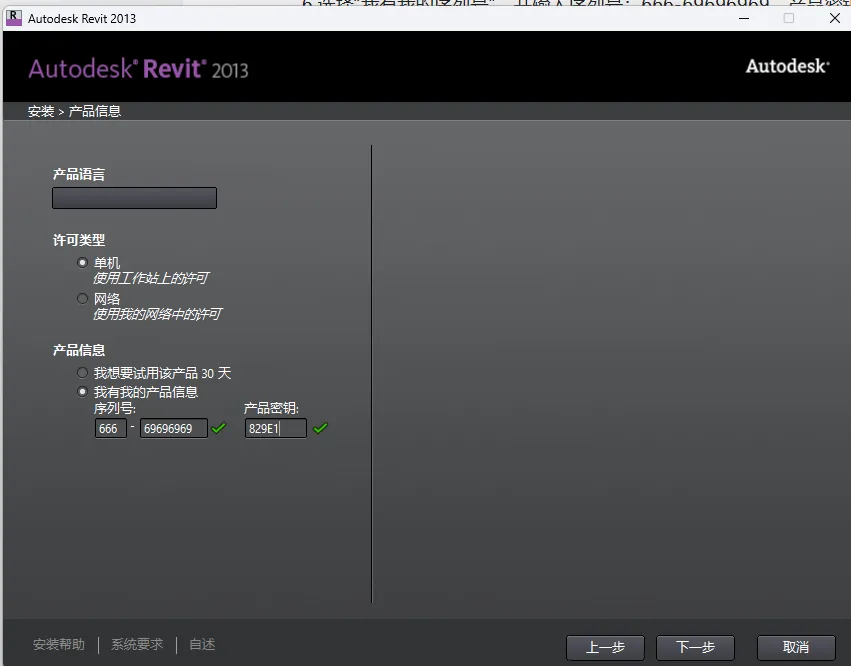Select 我有我的产品信息 radio button

(x=82, y=391)
